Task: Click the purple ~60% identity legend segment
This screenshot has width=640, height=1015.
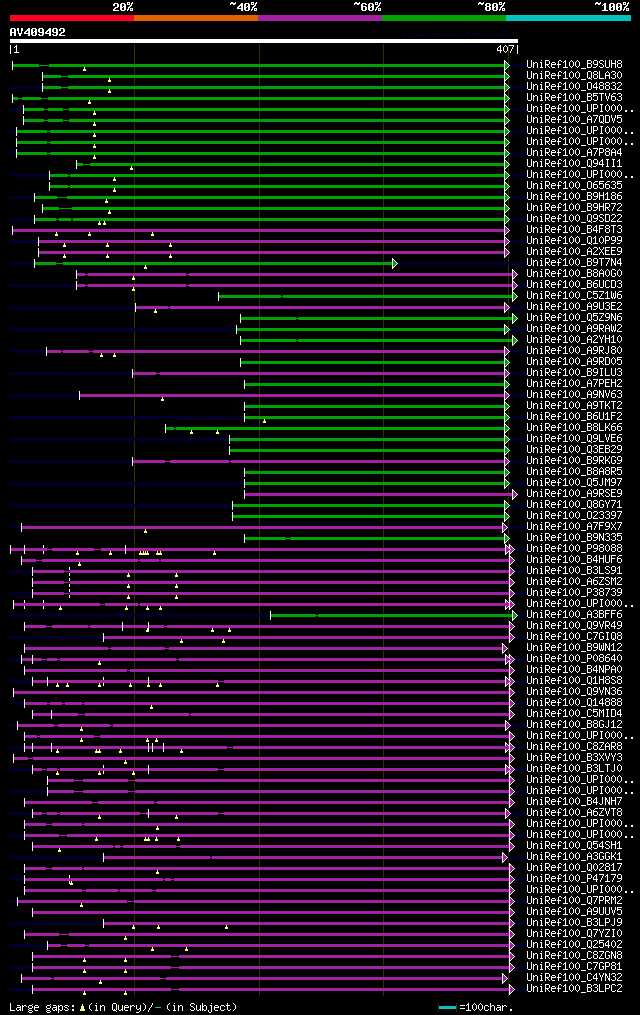Action: pyautogui.click(x=320, y=18)
